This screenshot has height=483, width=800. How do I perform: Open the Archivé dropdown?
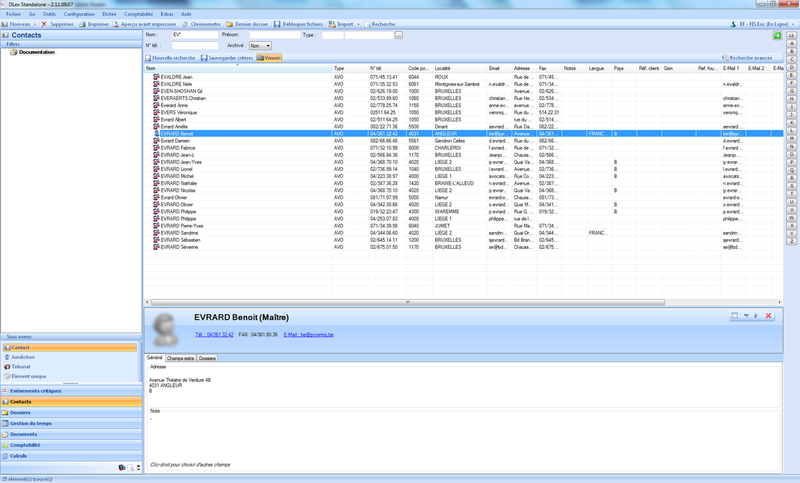260,45
